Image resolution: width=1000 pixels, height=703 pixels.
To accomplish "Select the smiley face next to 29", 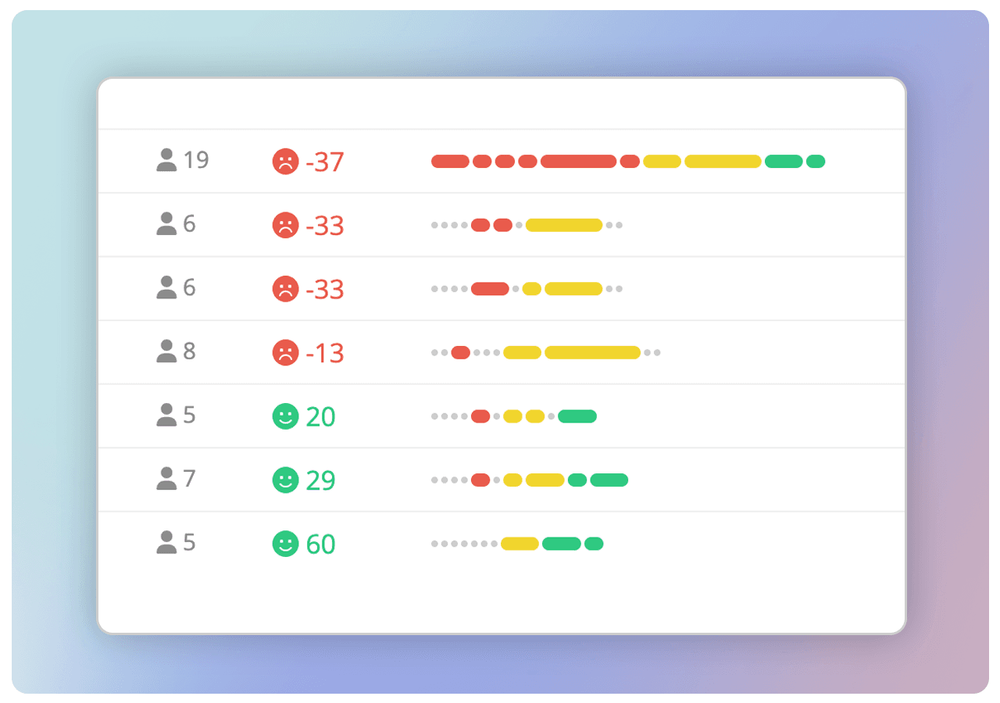I will click(285, 480).
